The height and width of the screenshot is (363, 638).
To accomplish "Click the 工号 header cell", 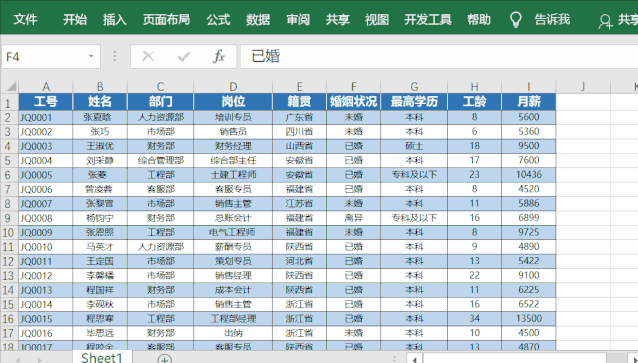I will [x=46, y=102].
